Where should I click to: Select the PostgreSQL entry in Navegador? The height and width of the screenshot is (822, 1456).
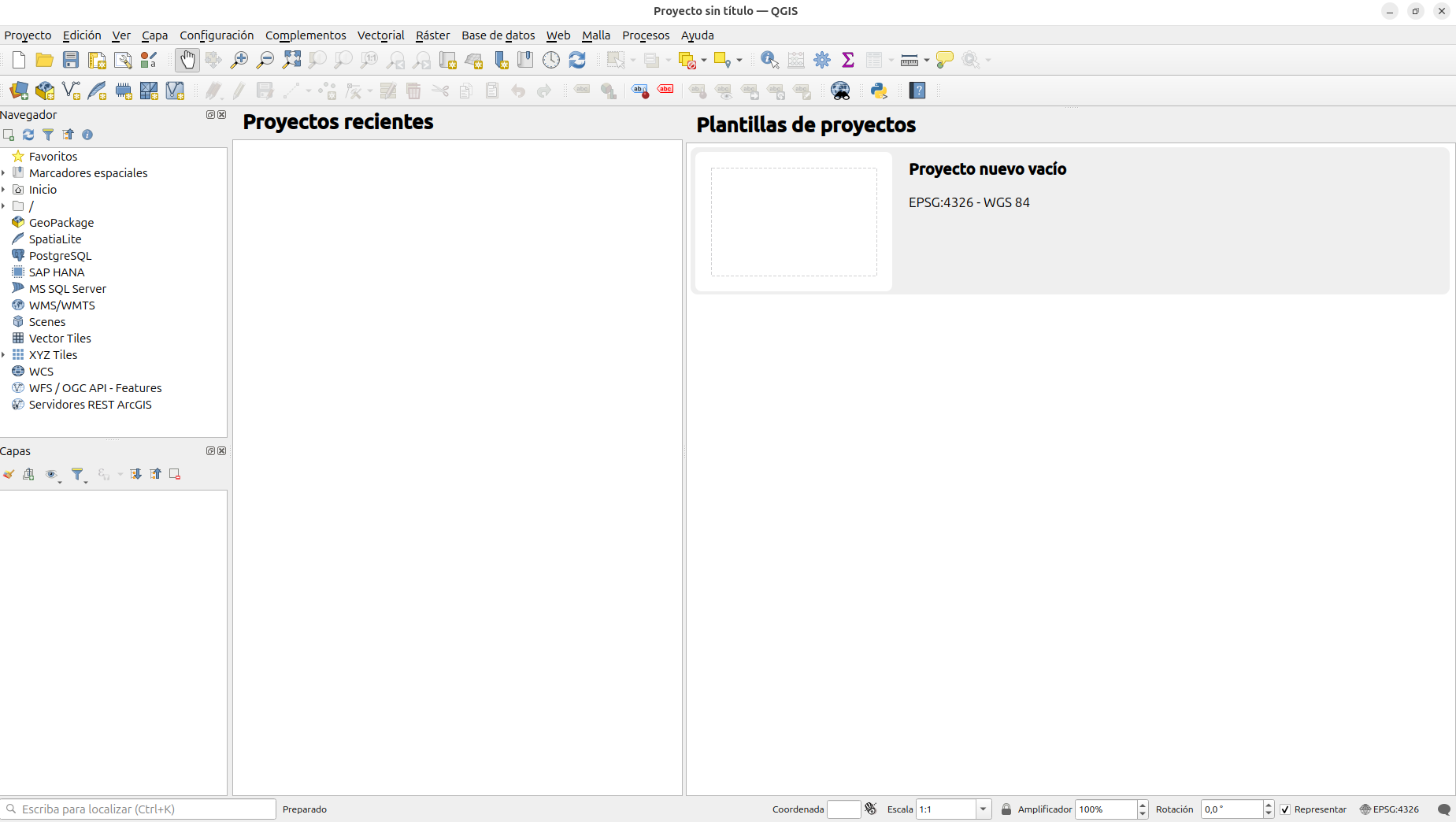point(60,256)
